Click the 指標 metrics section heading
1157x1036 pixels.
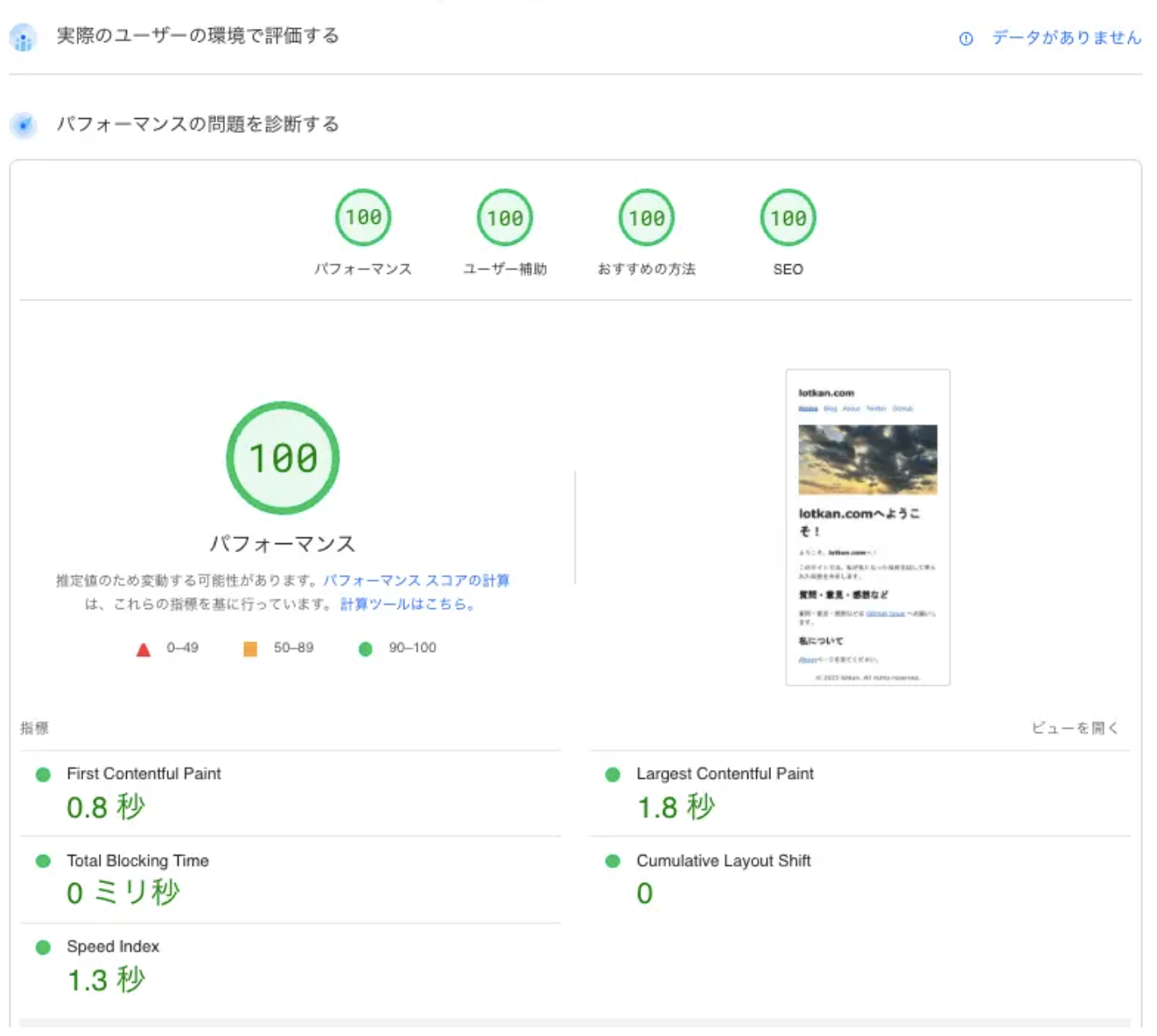(34, 728)
